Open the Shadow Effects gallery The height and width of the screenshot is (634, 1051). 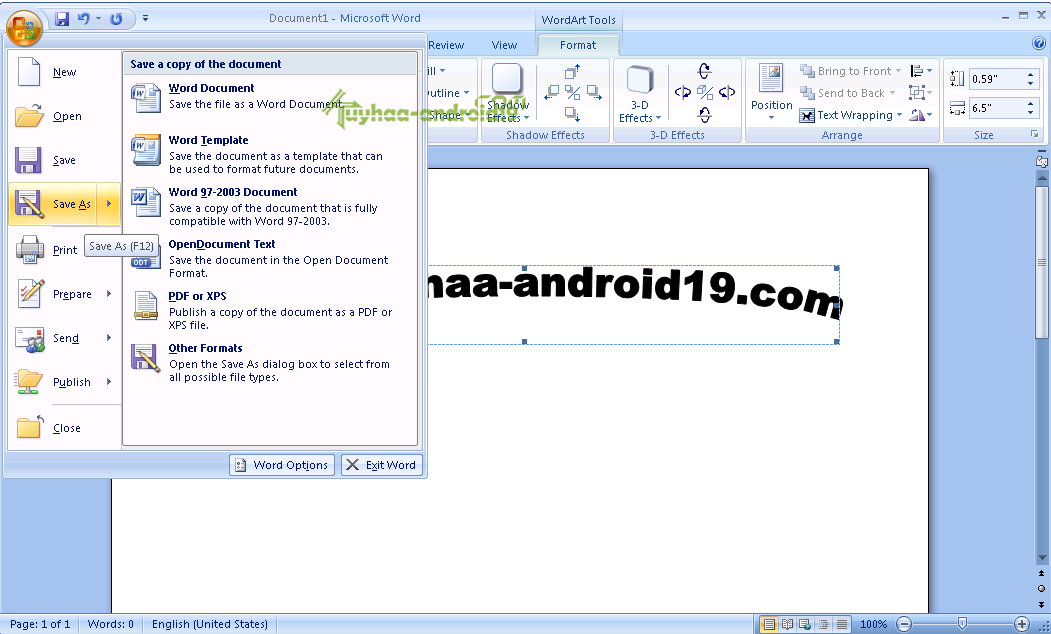507,94
